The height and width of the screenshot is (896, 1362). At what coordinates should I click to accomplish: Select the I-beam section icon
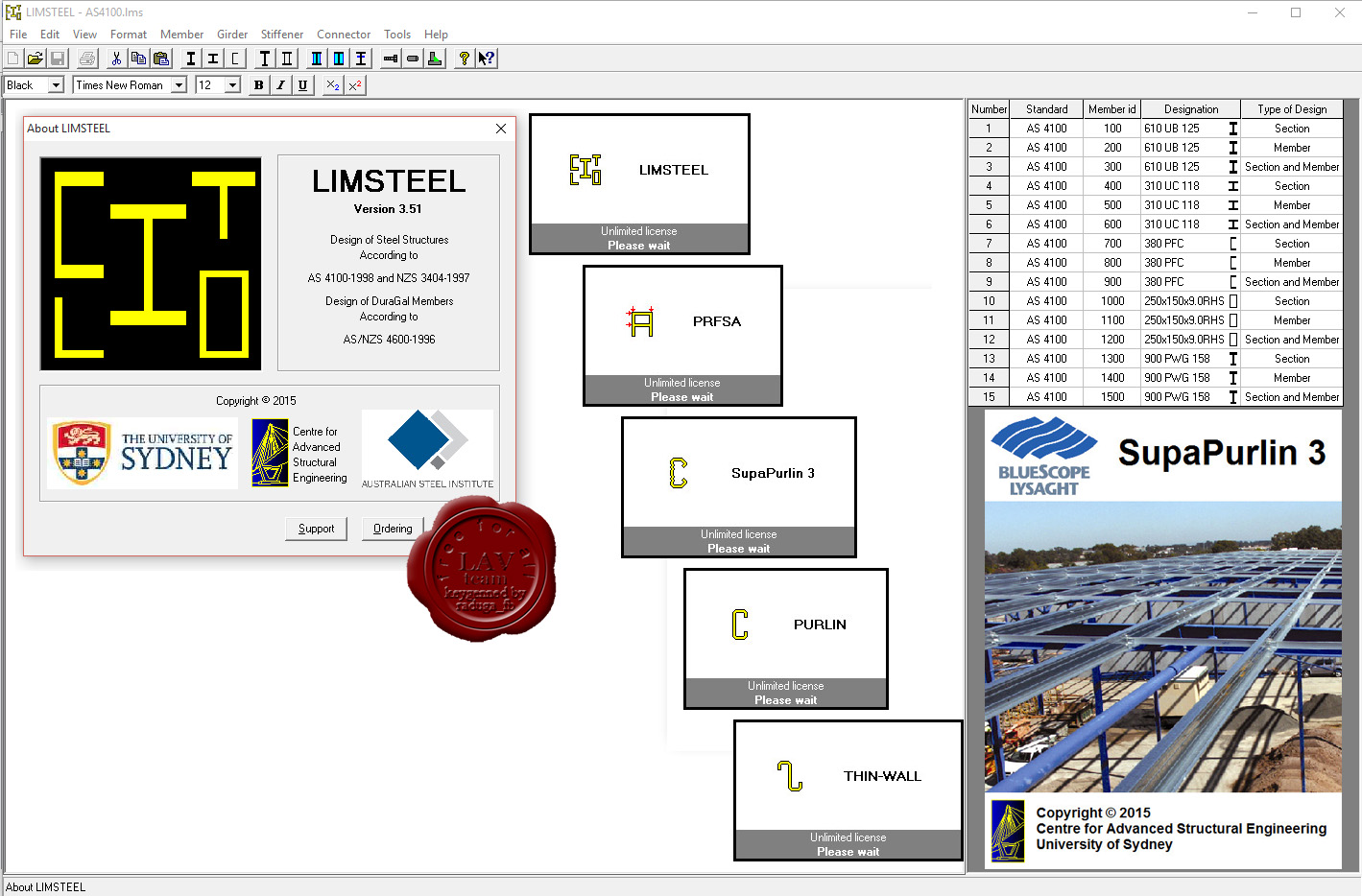click(x=191, y=59)
